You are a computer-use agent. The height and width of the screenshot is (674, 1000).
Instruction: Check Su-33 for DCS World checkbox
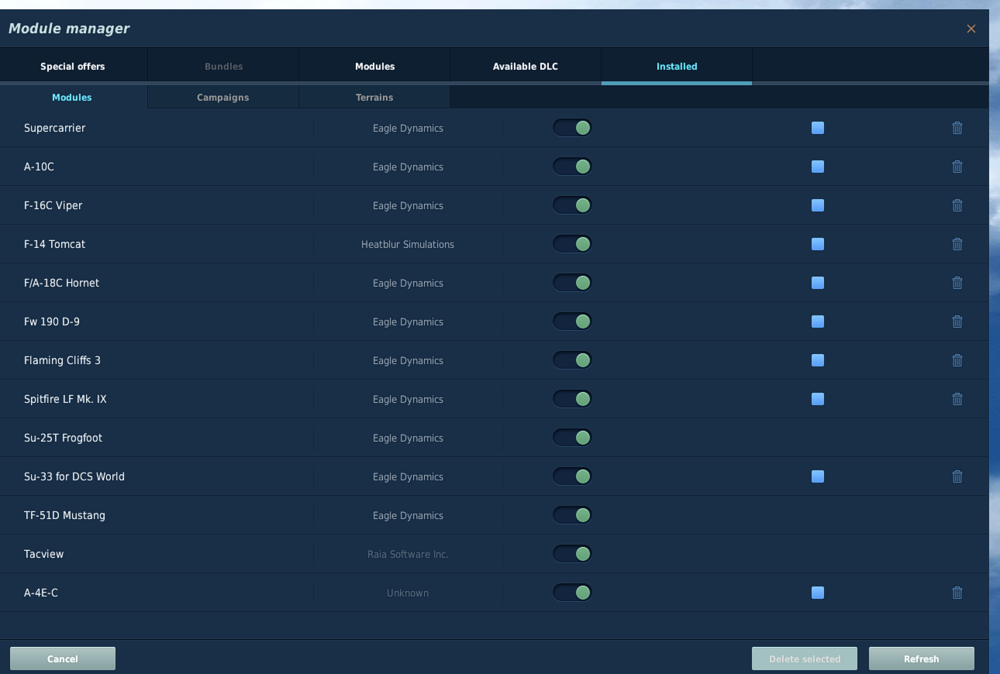click(818, 476)
